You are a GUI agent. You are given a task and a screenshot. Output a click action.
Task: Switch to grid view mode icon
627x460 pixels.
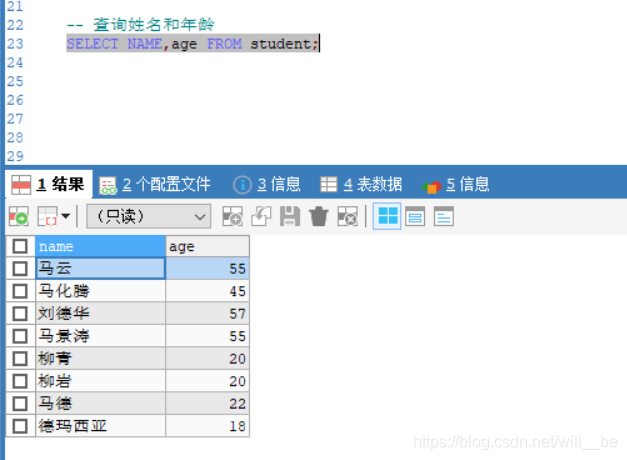coord(387,216)
